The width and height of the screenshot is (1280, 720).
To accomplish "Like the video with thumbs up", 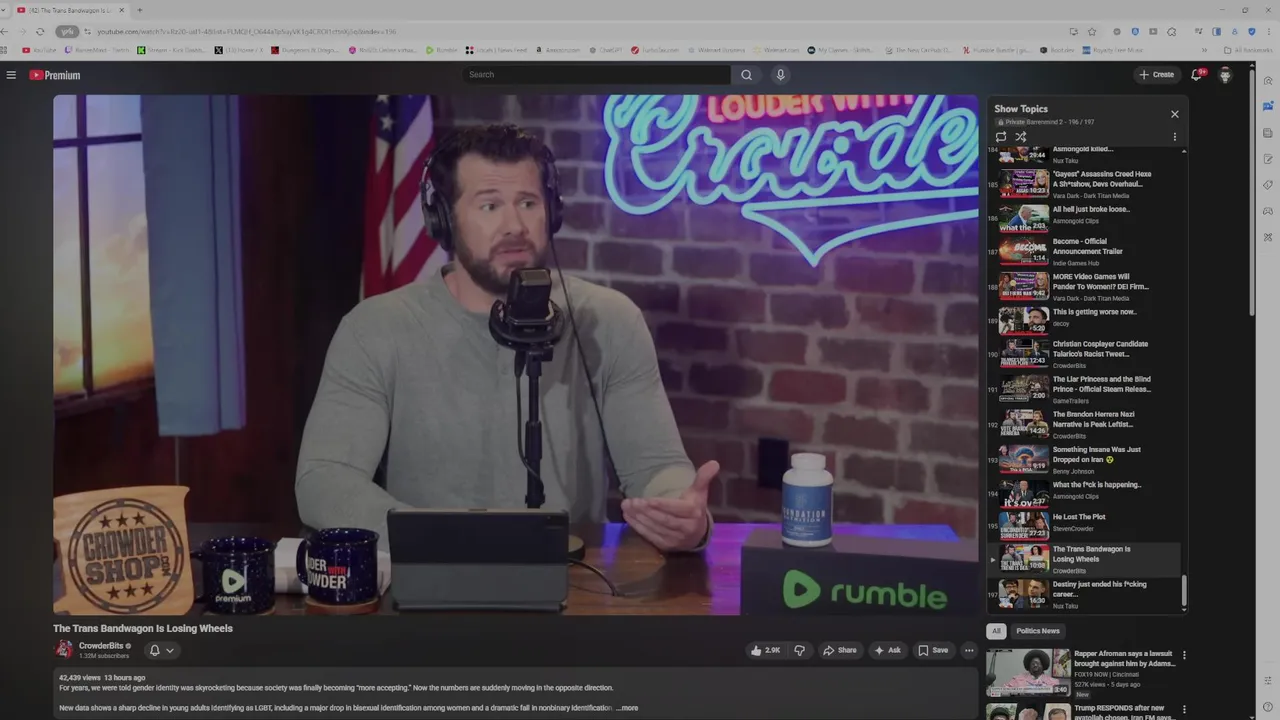I will tap(765, 650).
